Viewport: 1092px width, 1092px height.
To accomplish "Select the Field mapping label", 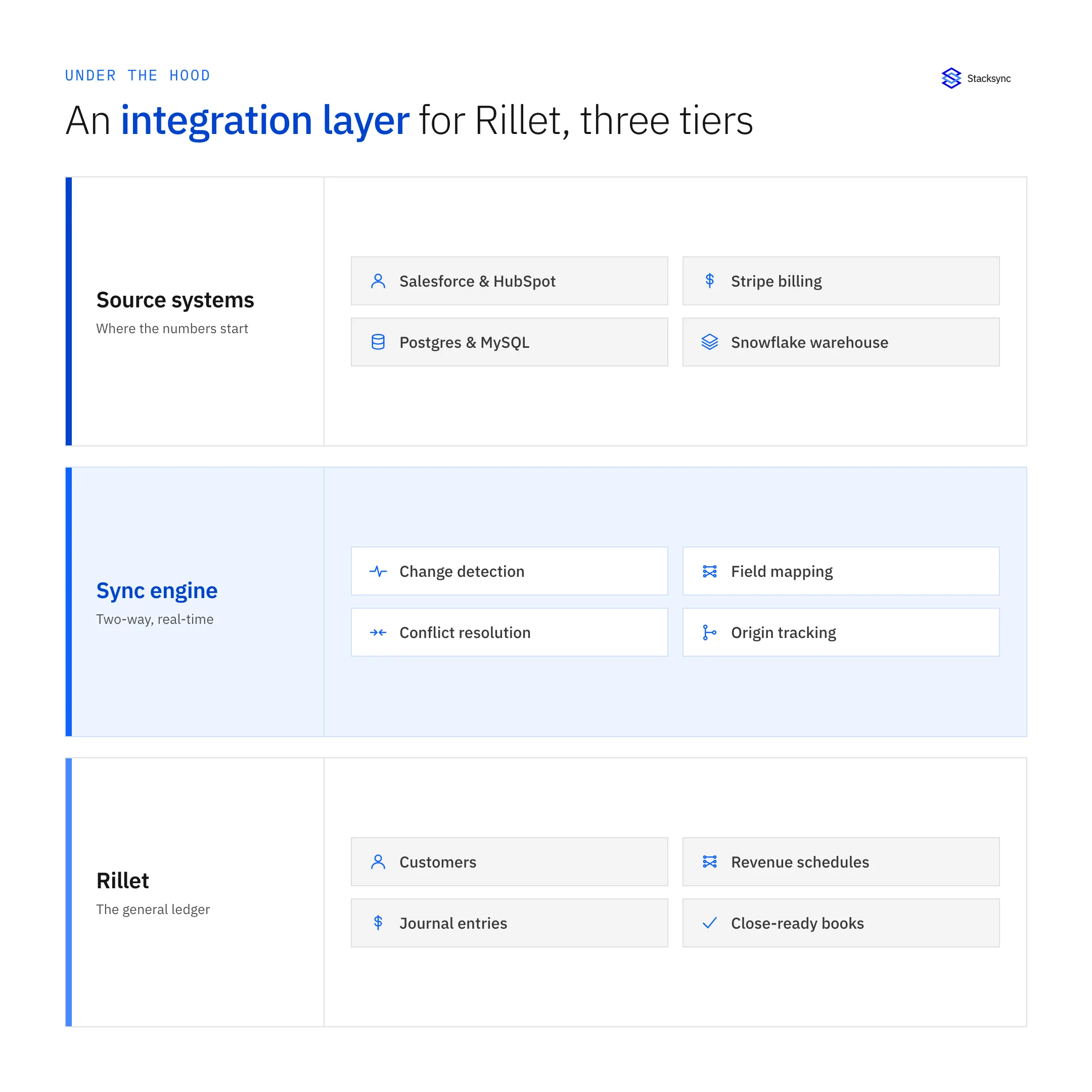I will point(782,571).
